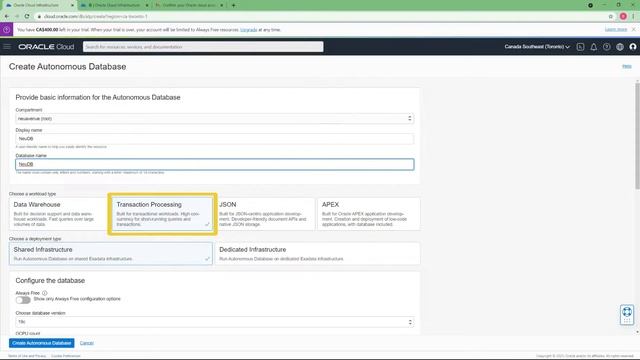The image size is (640, 360).
Task: Open the Compartment dropdown
Action: (215, 118)
